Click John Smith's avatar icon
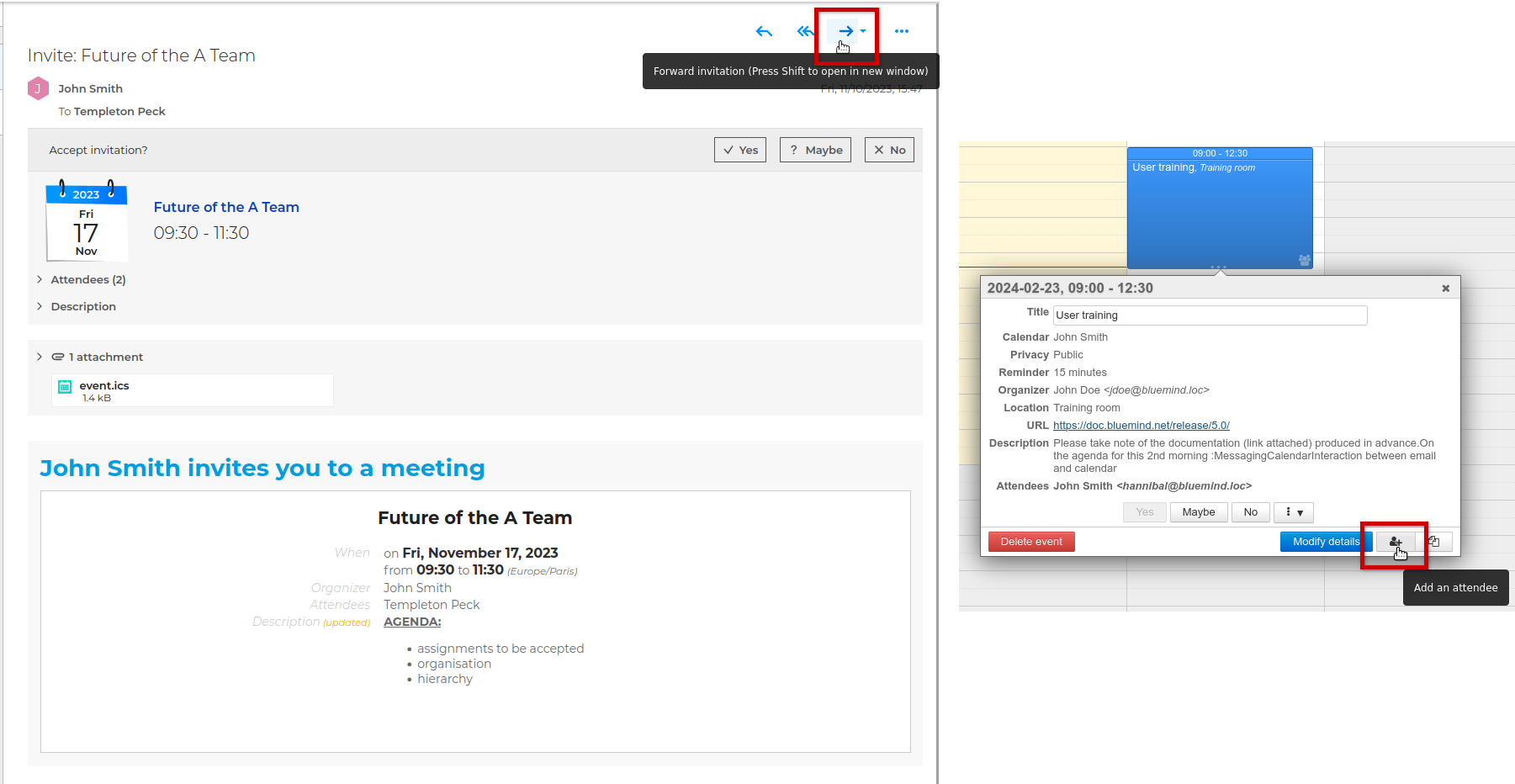This screenshot has height=784, width=1515. [38, 88]
